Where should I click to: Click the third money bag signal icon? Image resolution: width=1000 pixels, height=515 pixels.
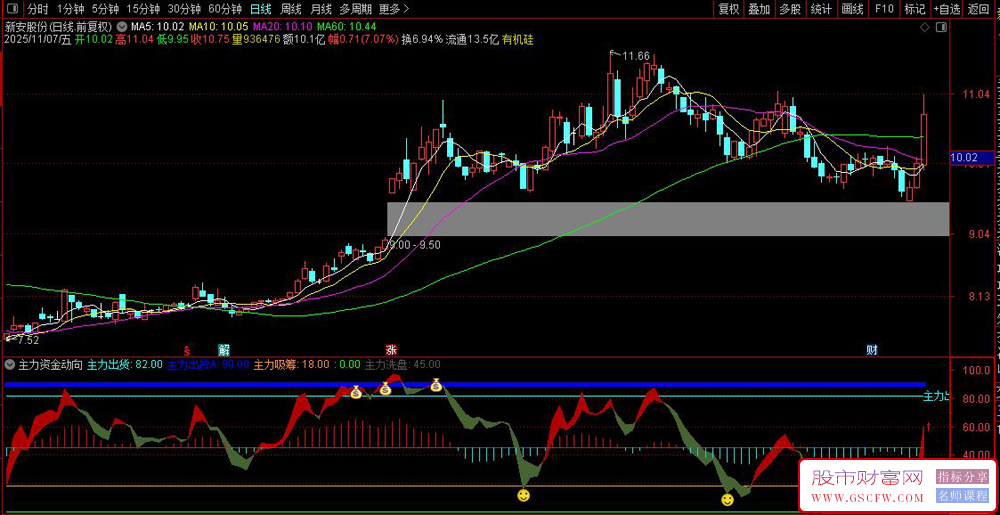(436, 384)
